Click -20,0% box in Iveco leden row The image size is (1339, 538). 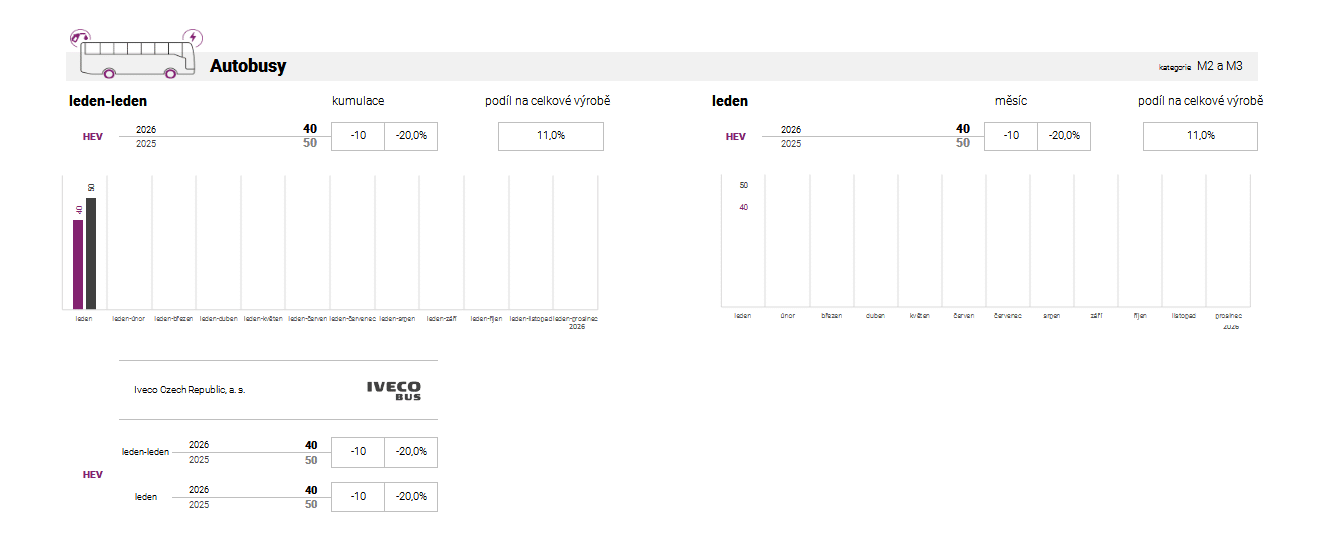coord(411,497)
